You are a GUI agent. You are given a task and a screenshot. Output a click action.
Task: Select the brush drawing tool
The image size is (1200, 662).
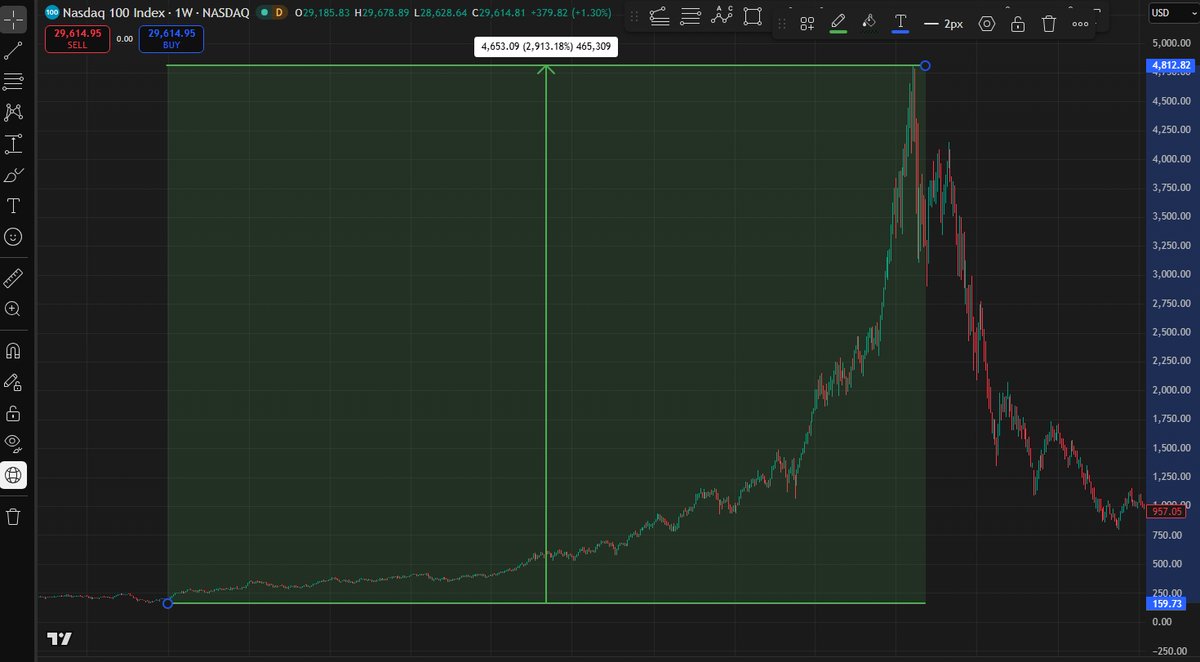click(14, 175)
